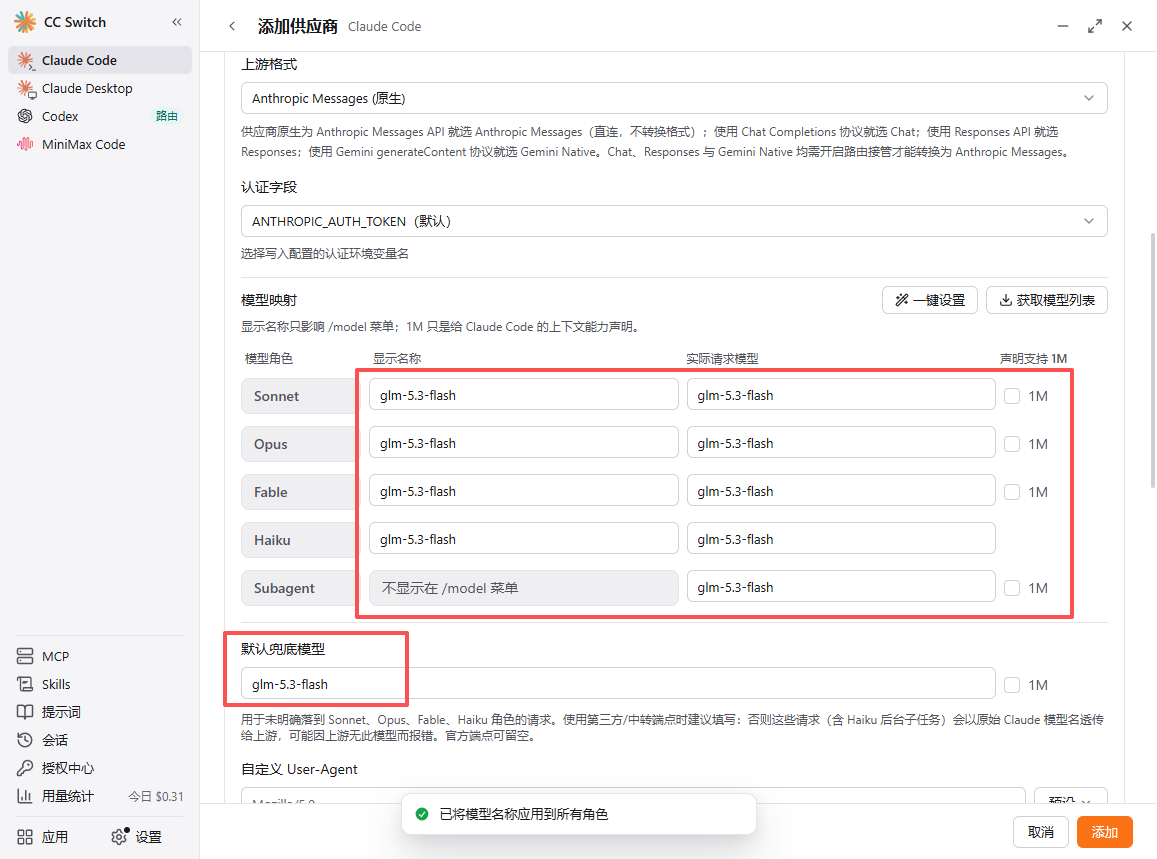Expand the ANTHROPIC_AUTH_TOKEN 认证字段 dropdown

click(x=674, y=221)
